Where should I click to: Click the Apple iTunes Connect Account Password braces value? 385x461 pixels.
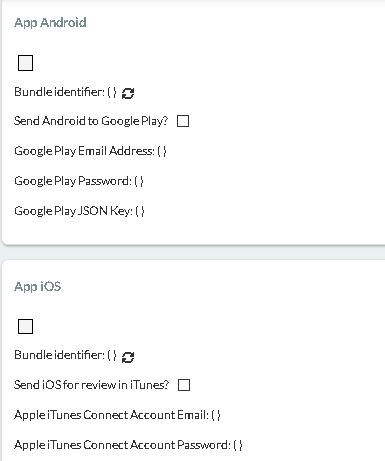pos(238,445)
